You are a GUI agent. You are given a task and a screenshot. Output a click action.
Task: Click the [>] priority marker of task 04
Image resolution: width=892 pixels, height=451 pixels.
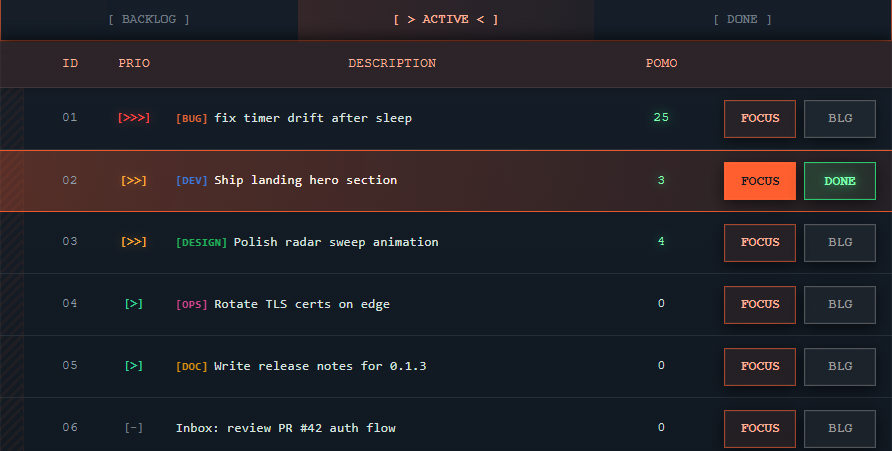point(134,304)
